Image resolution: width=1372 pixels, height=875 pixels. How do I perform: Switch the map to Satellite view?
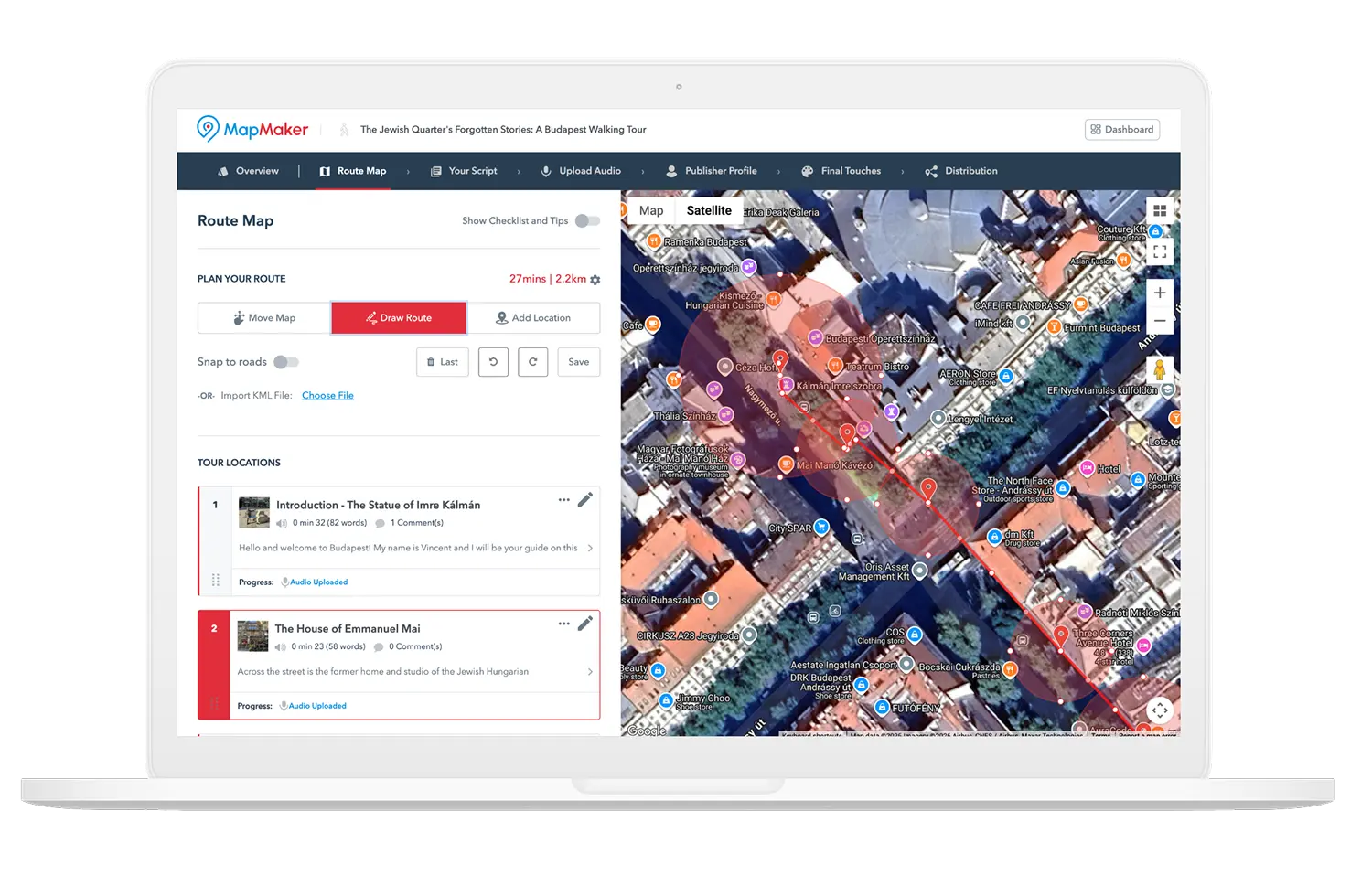[709, 210]
